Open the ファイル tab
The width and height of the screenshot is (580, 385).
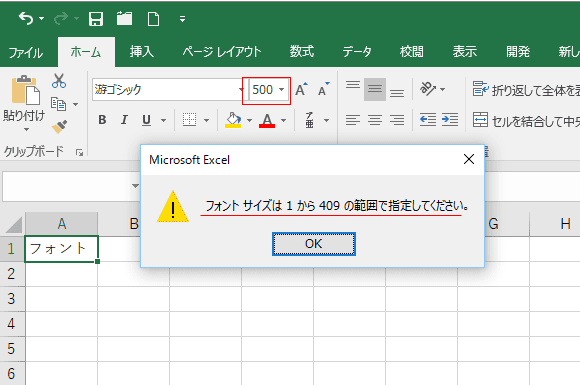[x=26, y=53]
